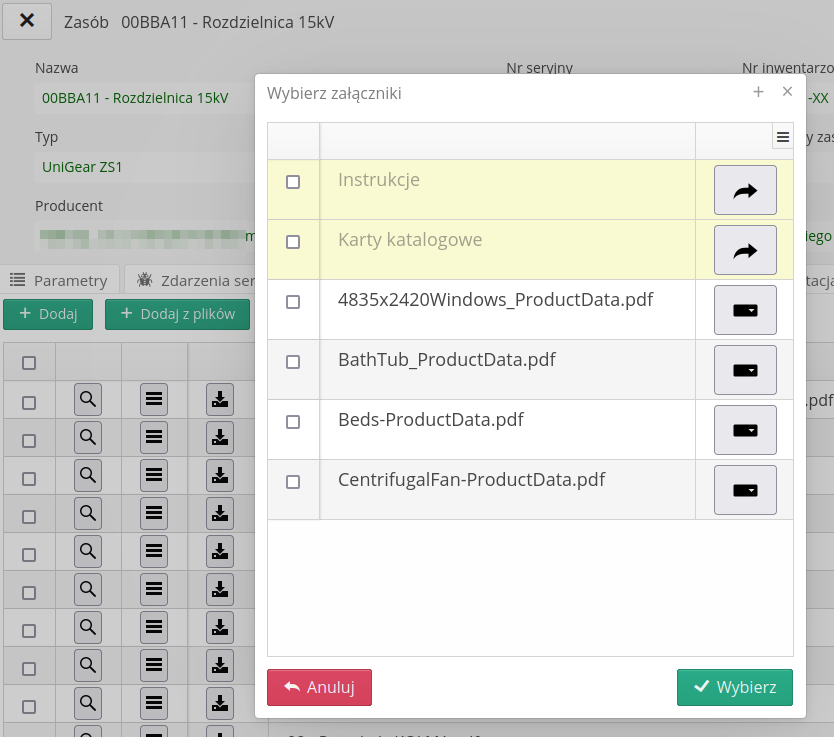Open the hamburger menu icon in first background row
Screen dimensions: 834x737
(x=154, y=400)
